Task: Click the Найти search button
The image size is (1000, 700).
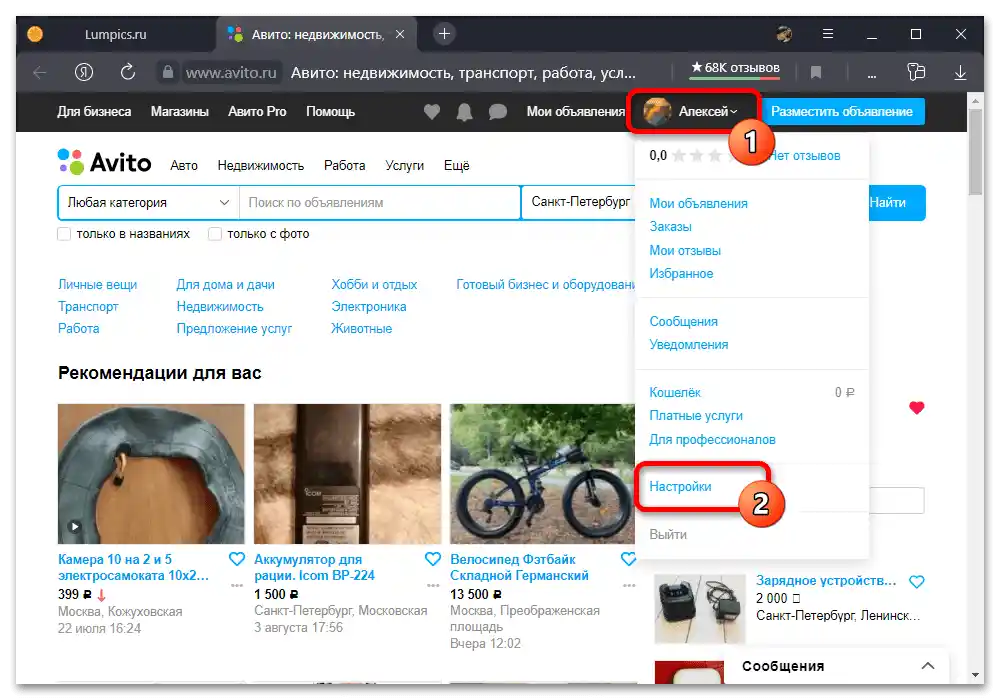Action: pyautogui.click(x=897, y=203)
